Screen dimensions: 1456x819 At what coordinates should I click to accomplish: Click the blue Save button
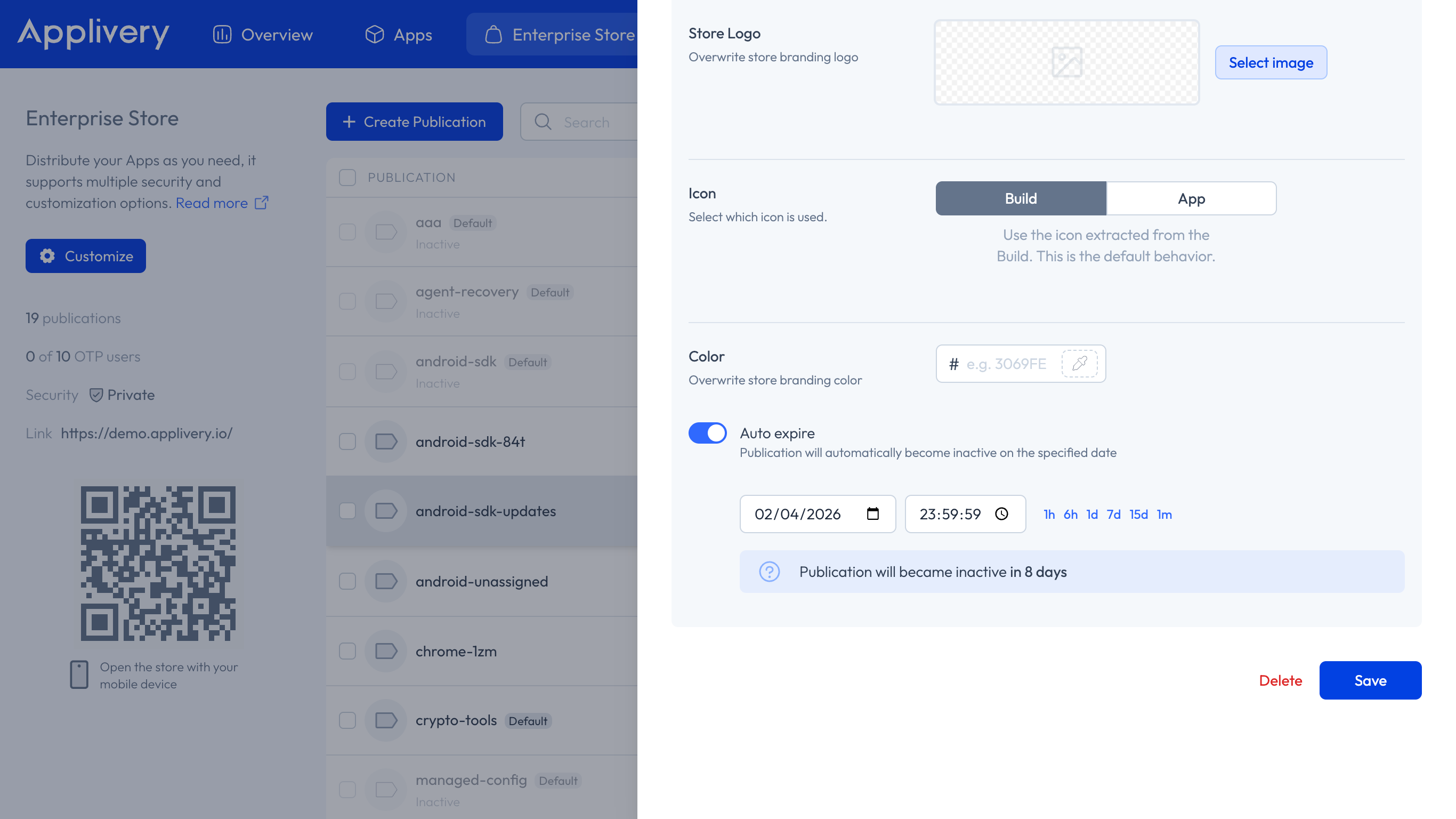1370,680
